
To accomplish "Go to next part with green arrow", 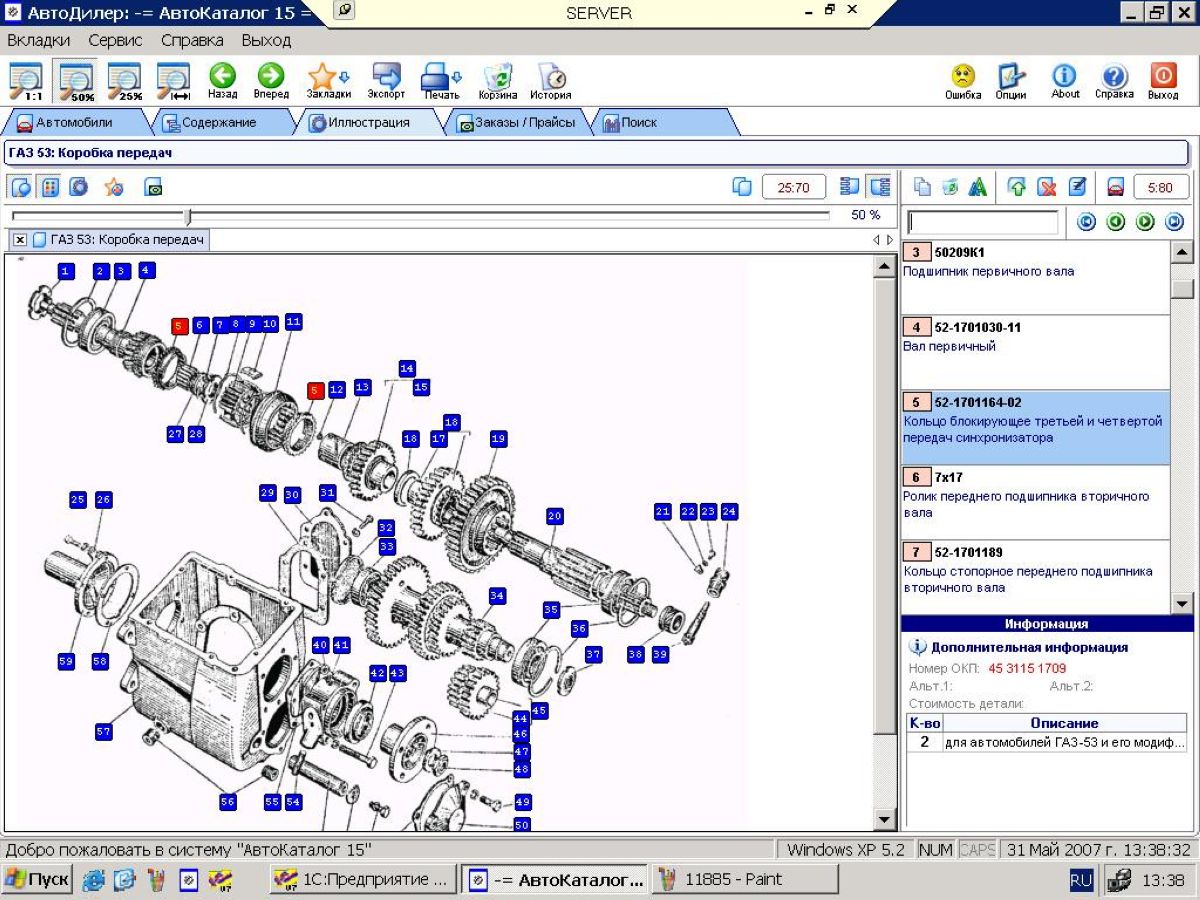I will pyautogui.click(x=1145, y=222).
